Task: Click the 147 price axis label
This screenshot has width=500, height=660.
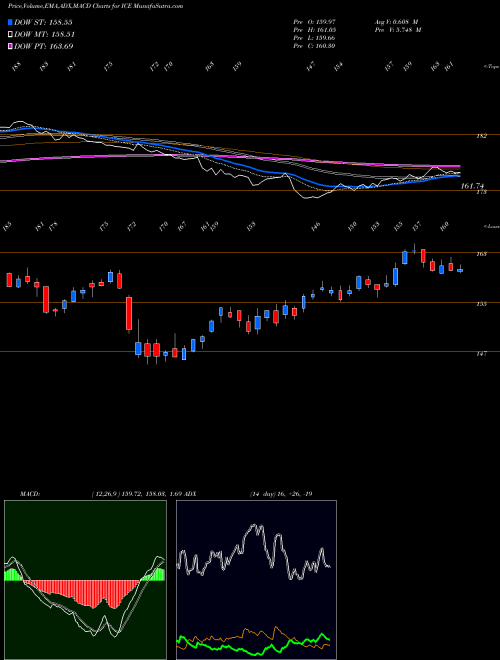Action: pyautogui.click(x=482, y=354)
